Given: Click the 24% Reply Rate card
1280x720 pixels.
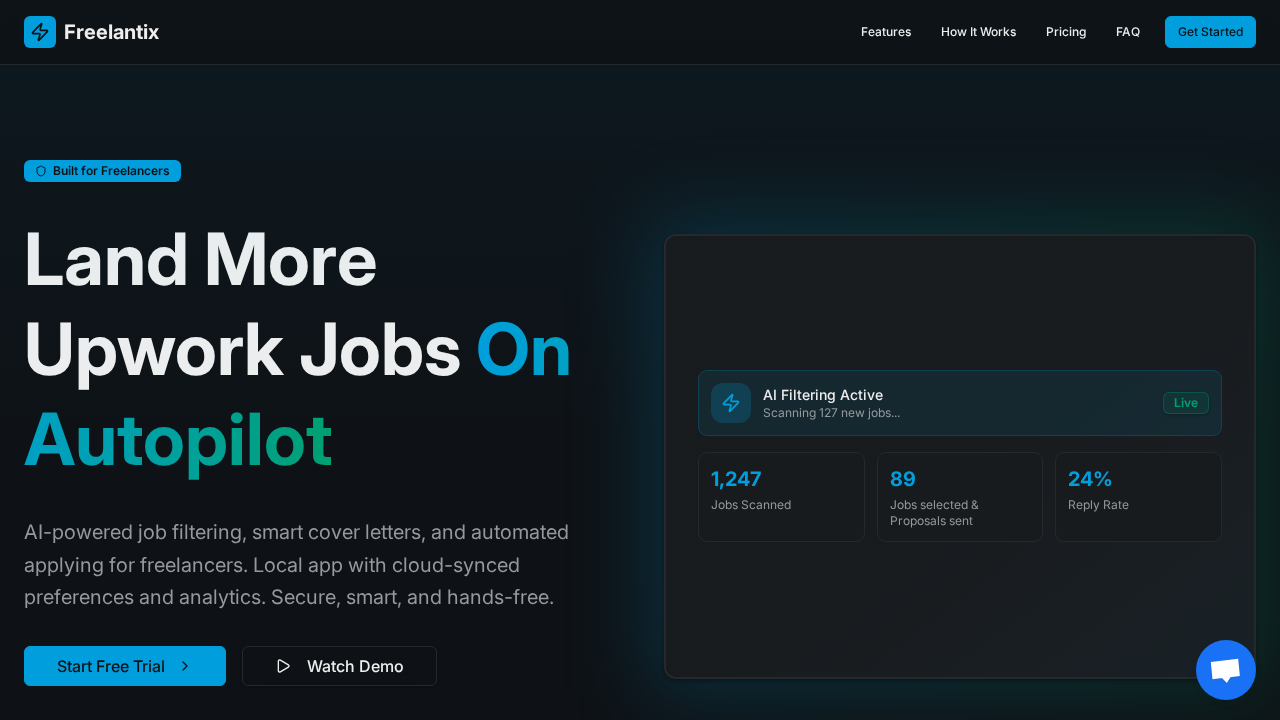Looking at the screenshot, I should [1138, 496].
